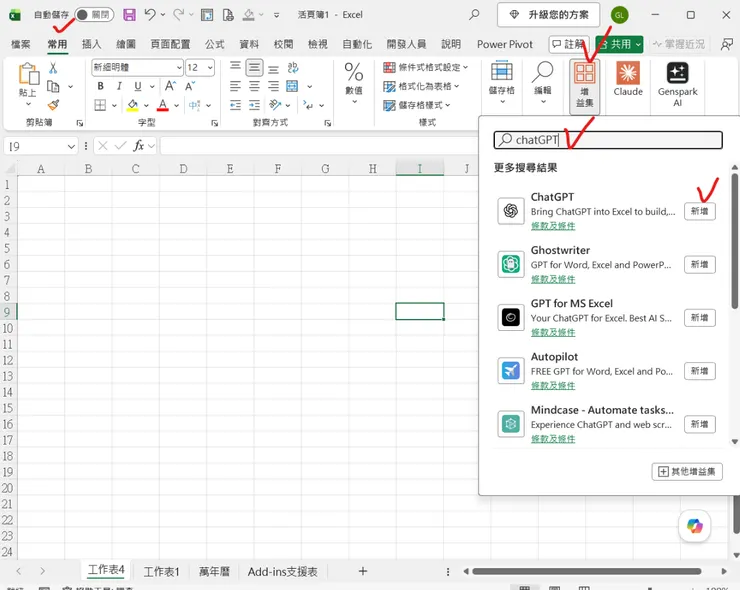Viewport: 740px width, 590px height.
Task: Toggle Top Align vertical alignment
Action: [235, 68]
